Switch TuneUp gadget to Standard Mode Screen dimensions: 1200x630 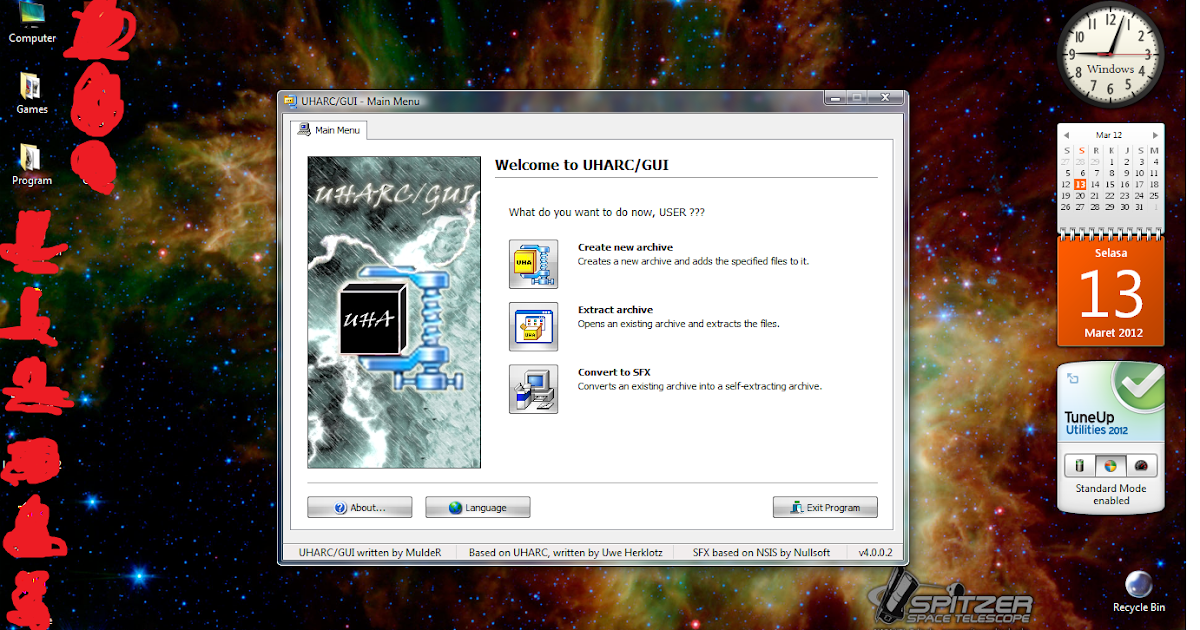(1110, 466)
